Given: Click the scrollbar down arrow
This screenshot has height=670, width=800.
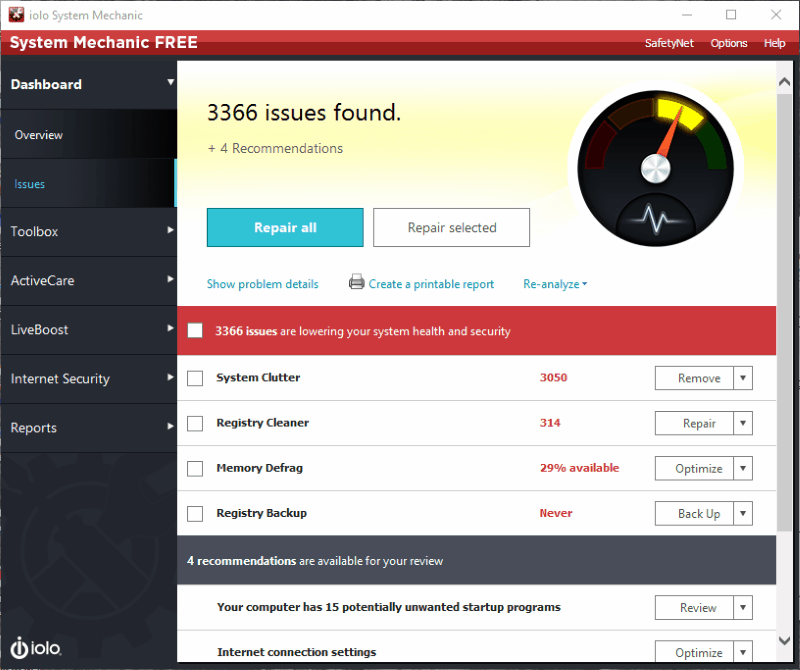Looking at the screenshot, I should pyautogui.click(x=785, y=640).
